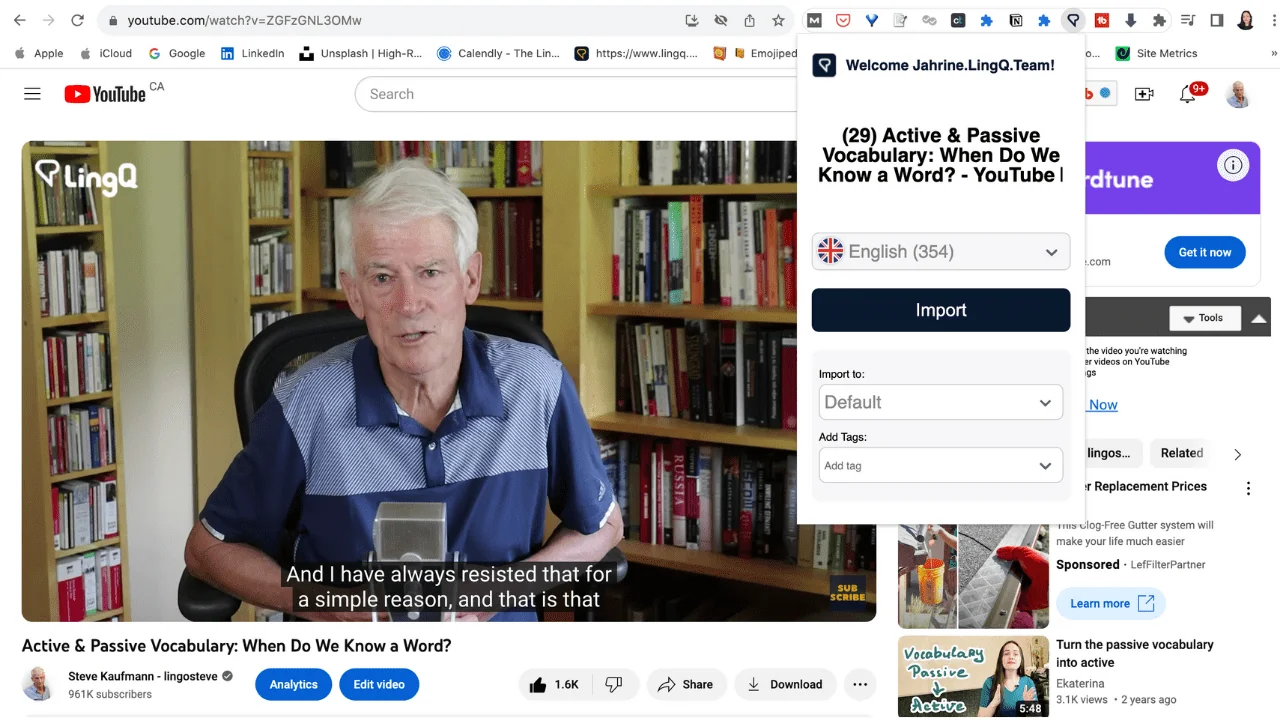The width and height of the screenshot is (1280, 720).
Task: Open the Add Tags dropdown
Action: click(940, 465)
